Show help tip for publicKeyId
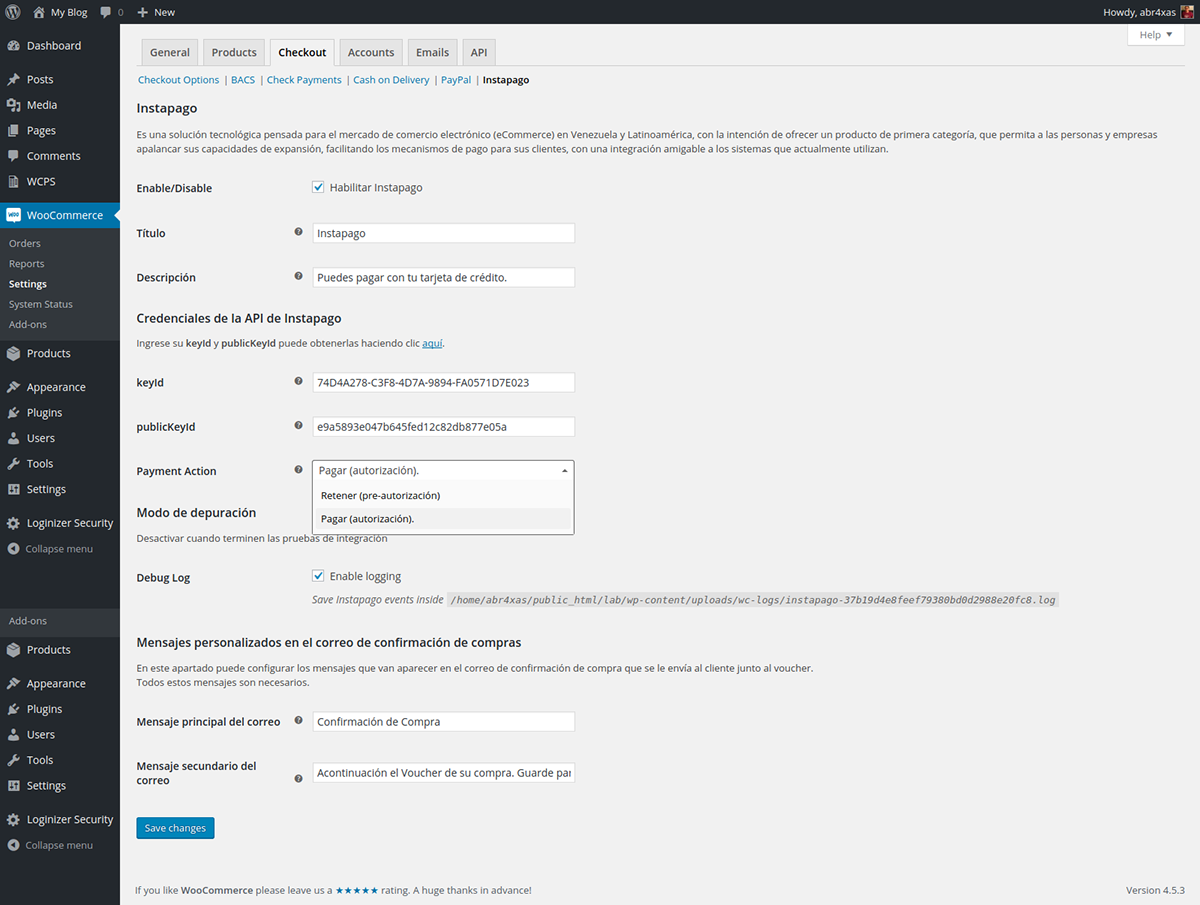This screenshot has width=1200, height=905. (298, 425)
